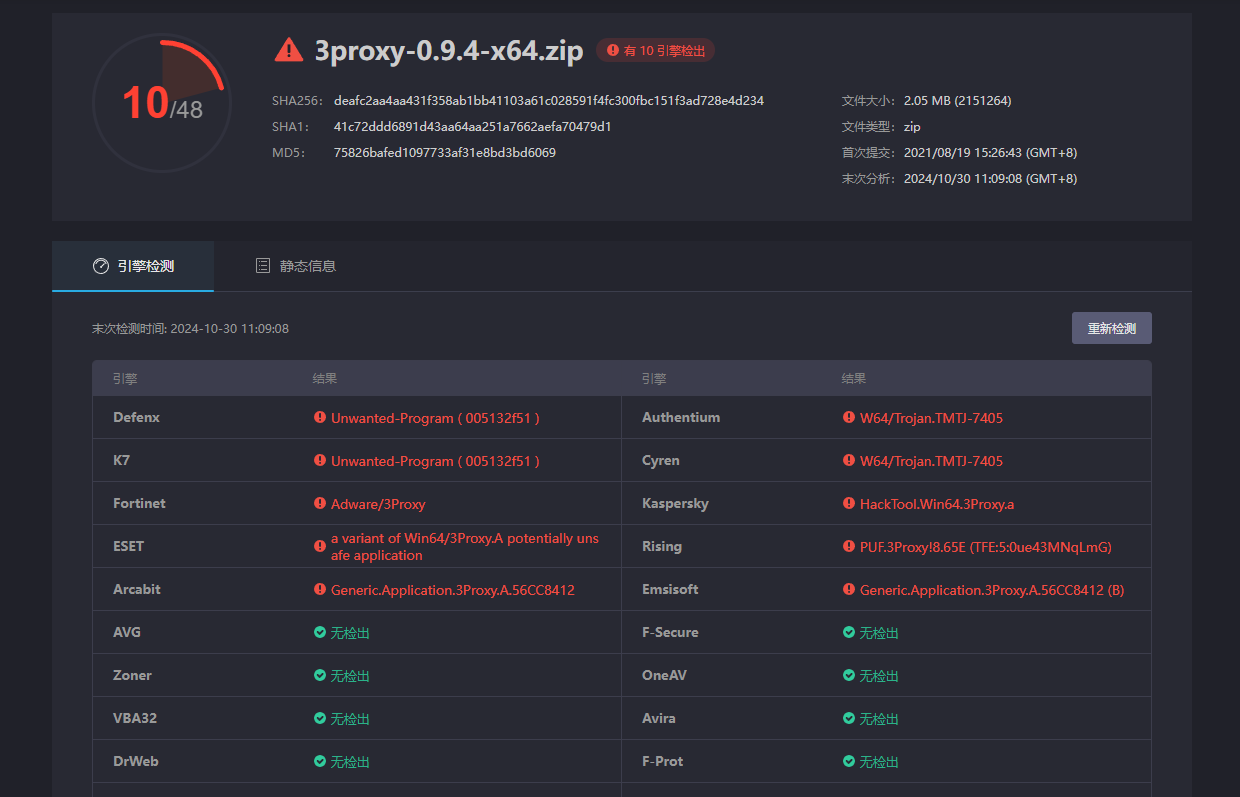The image size is (1240, 797).
Task: Click the K7 engine name
Action: tap(121, 460)
